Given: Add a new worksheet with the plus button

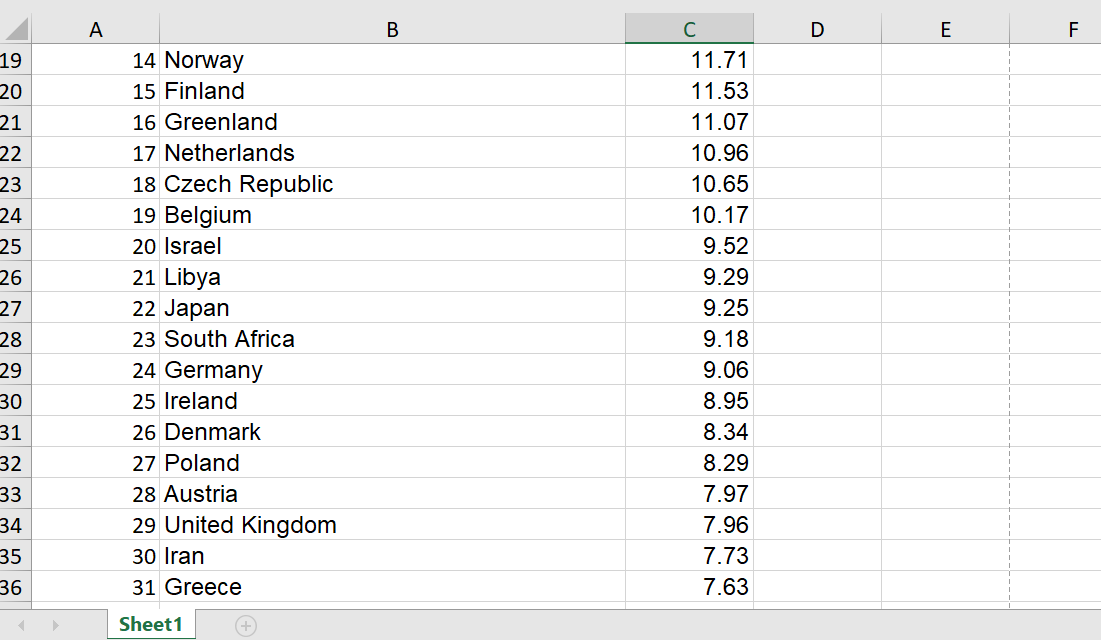Looking at the screenshot, I should [x=246, y=624].
